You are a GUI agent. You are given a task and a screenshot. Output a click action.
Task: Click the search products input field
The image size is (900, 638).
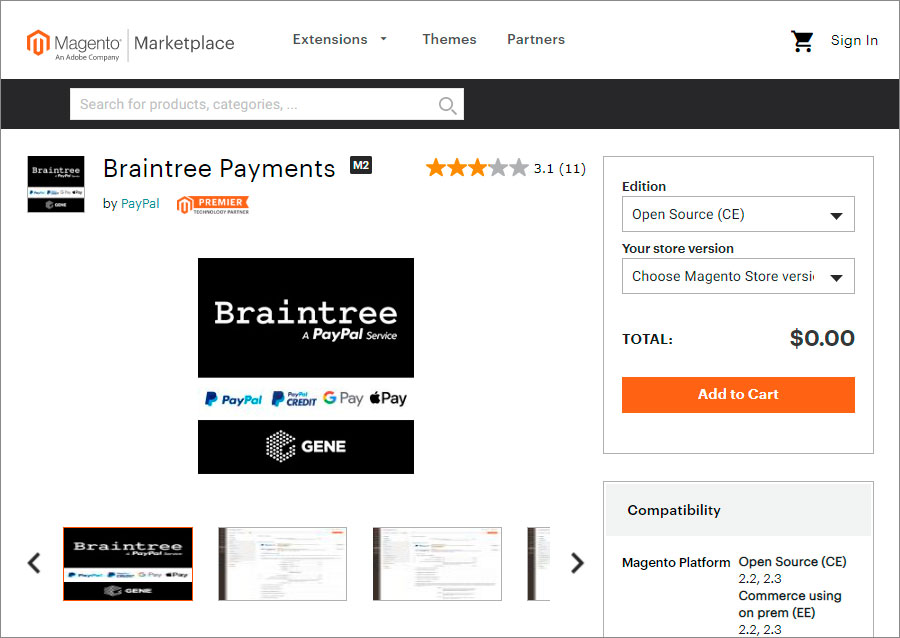(255, 104)
